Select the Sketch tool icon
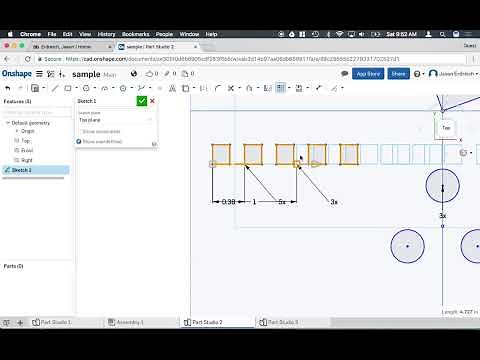 [35, 88]
